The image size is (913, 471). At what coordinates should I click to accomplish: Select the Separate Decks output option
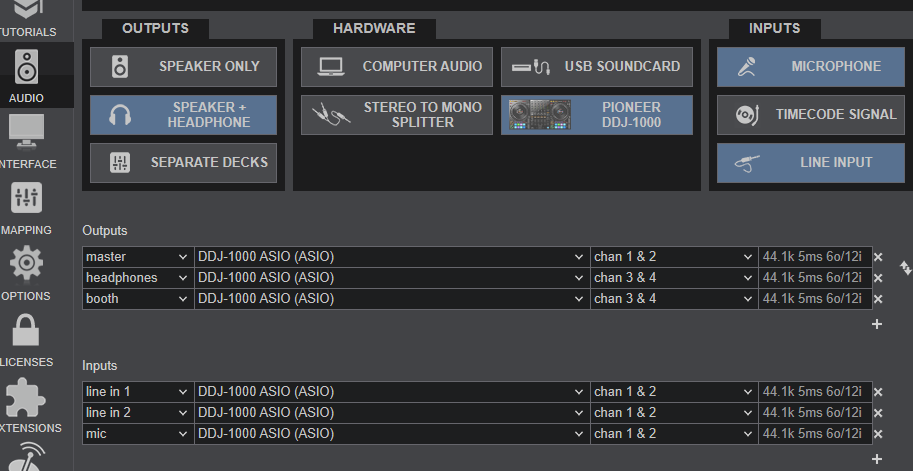pyautogui.click(x=183, y=162)
